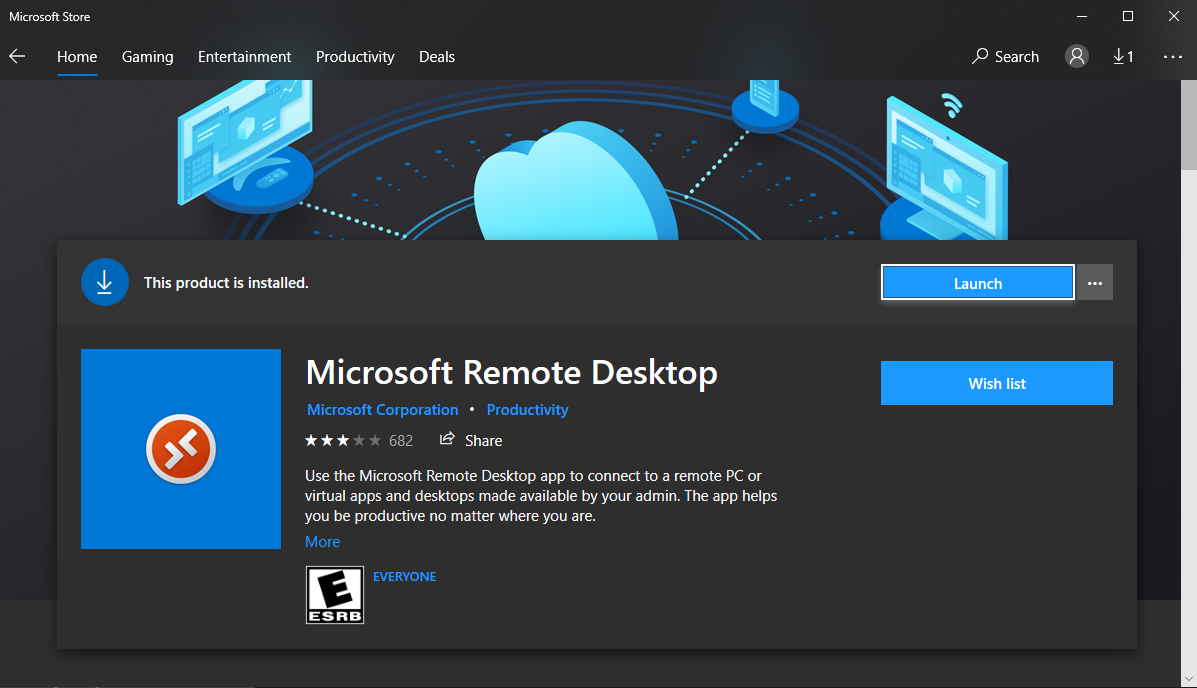Add the app to Wish list

click(997, 383)
